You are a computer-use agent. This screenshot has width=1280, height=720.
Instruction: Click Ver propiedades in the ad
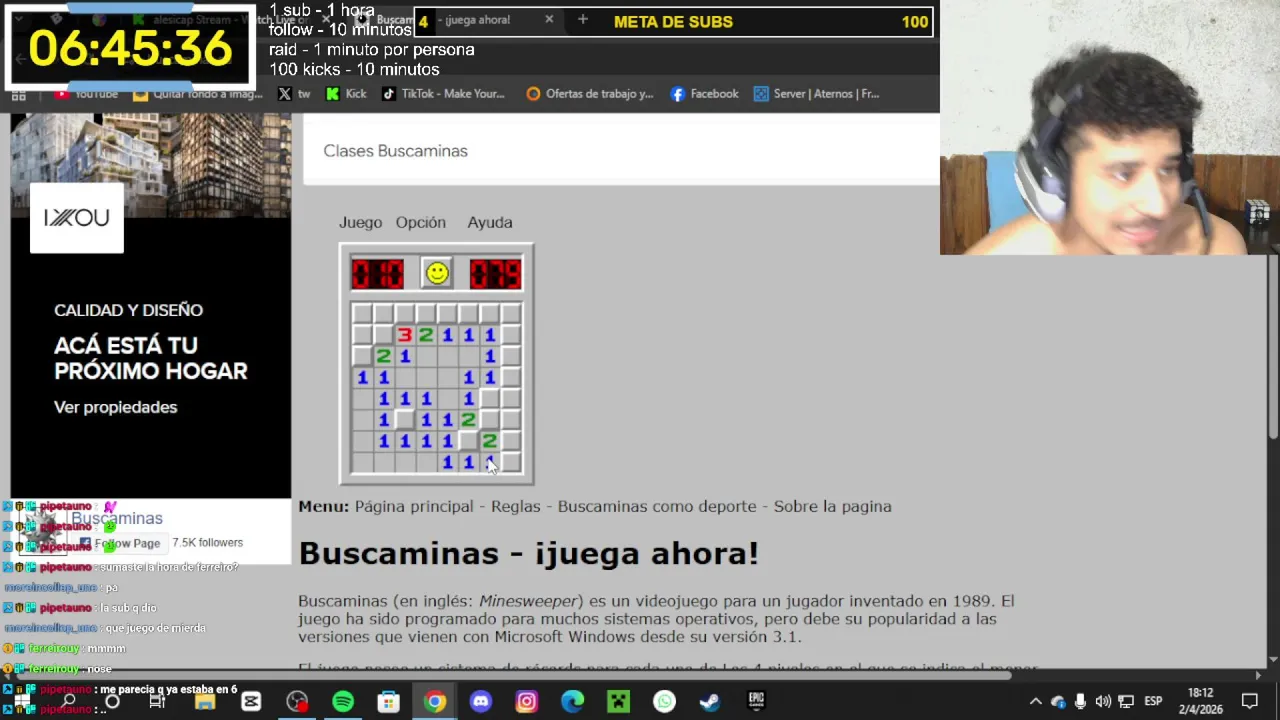(x=115, y=407)
